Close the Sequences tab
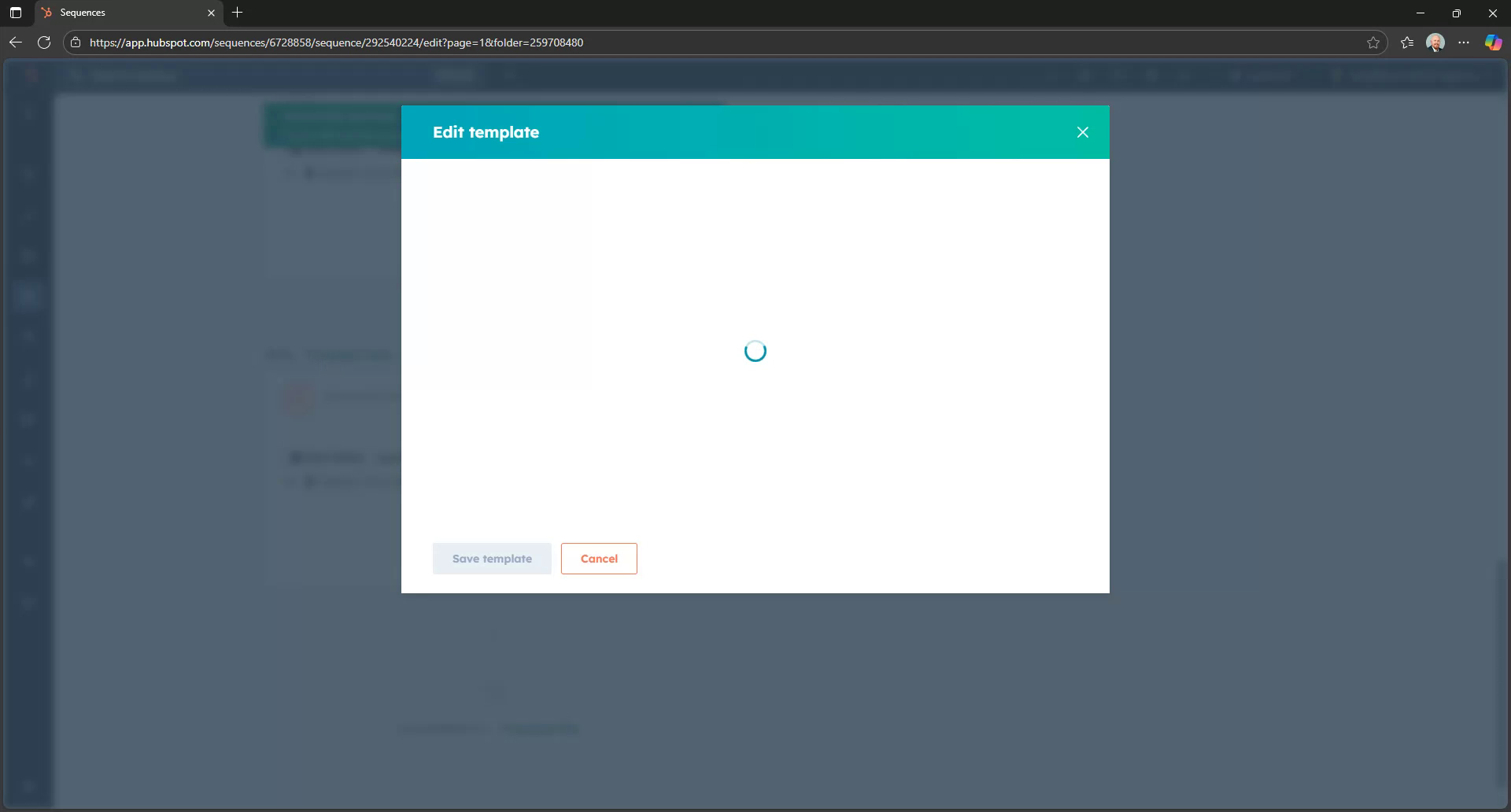Viewport: 1511px width, 812px height. 211,13
